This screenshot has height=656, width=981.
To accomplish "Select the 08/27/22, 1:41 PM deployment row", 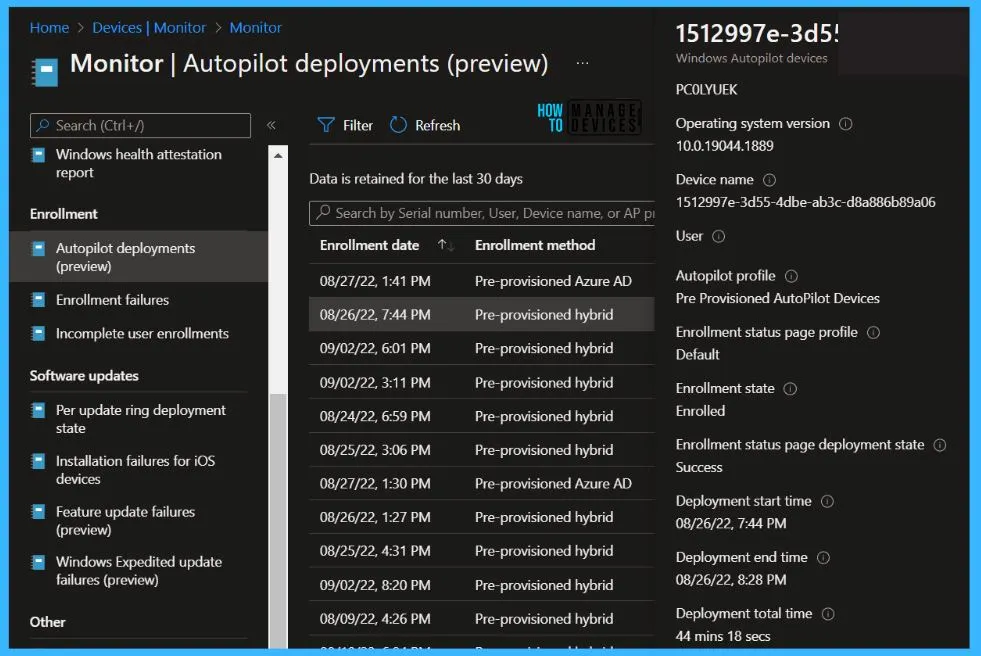I will [482, 281].
